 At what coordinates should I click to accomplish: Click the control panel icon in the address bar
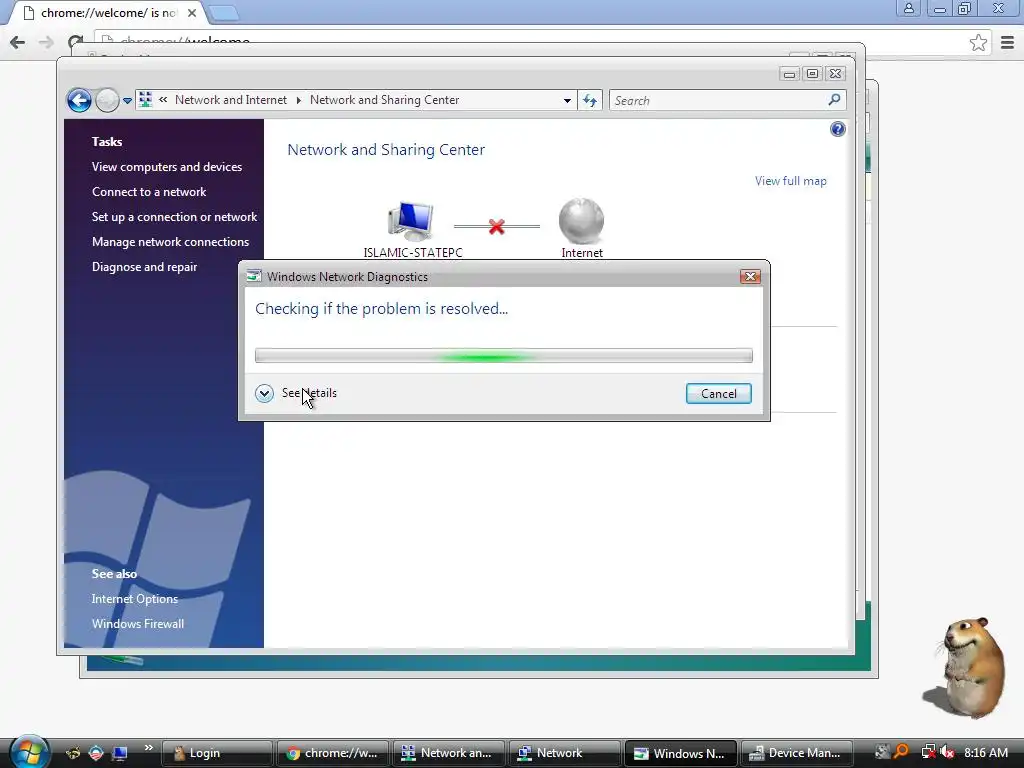coord(146,100)
